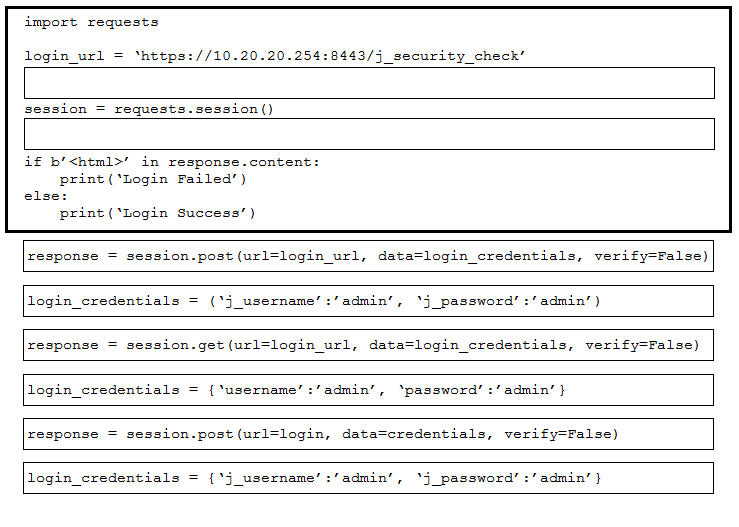Click the login_url variable name in code

[x=64, y=56]
